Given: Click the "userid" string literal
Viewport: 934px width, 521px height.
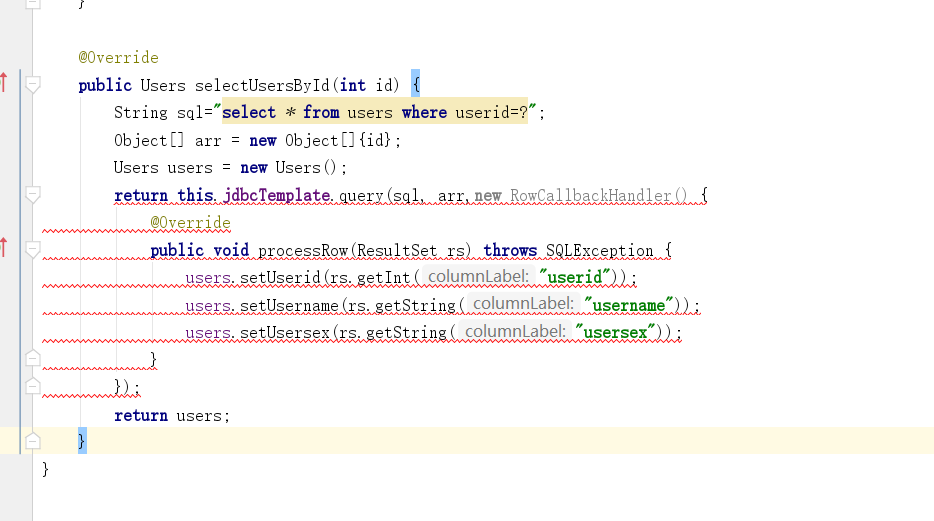Looking at the screenshot, I should 574,278.
